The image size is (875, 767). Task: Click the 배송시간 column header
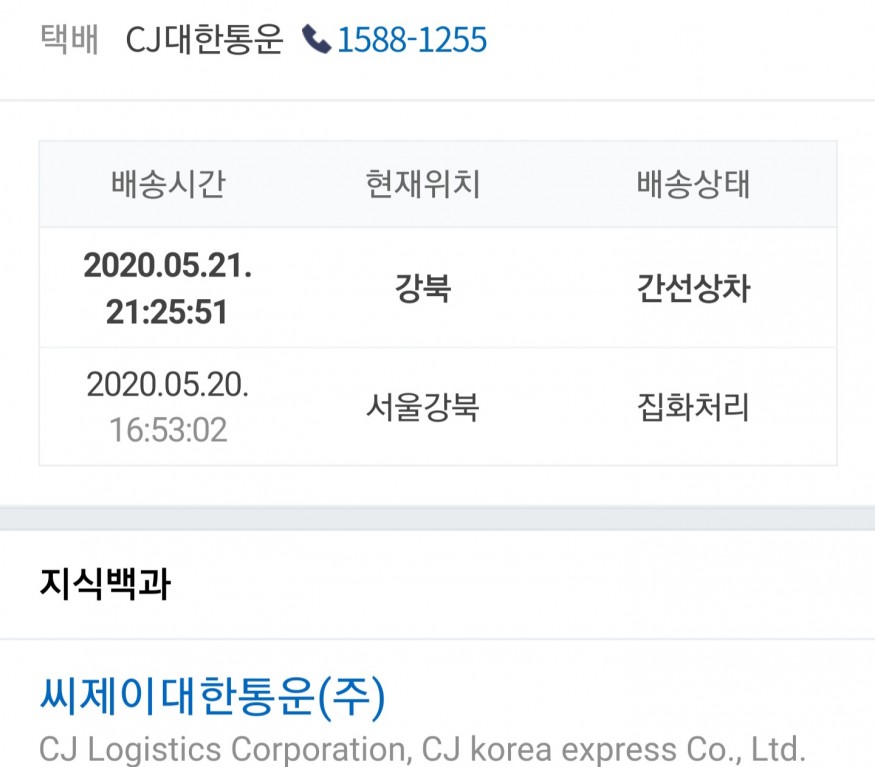click(x=168, y=185)
